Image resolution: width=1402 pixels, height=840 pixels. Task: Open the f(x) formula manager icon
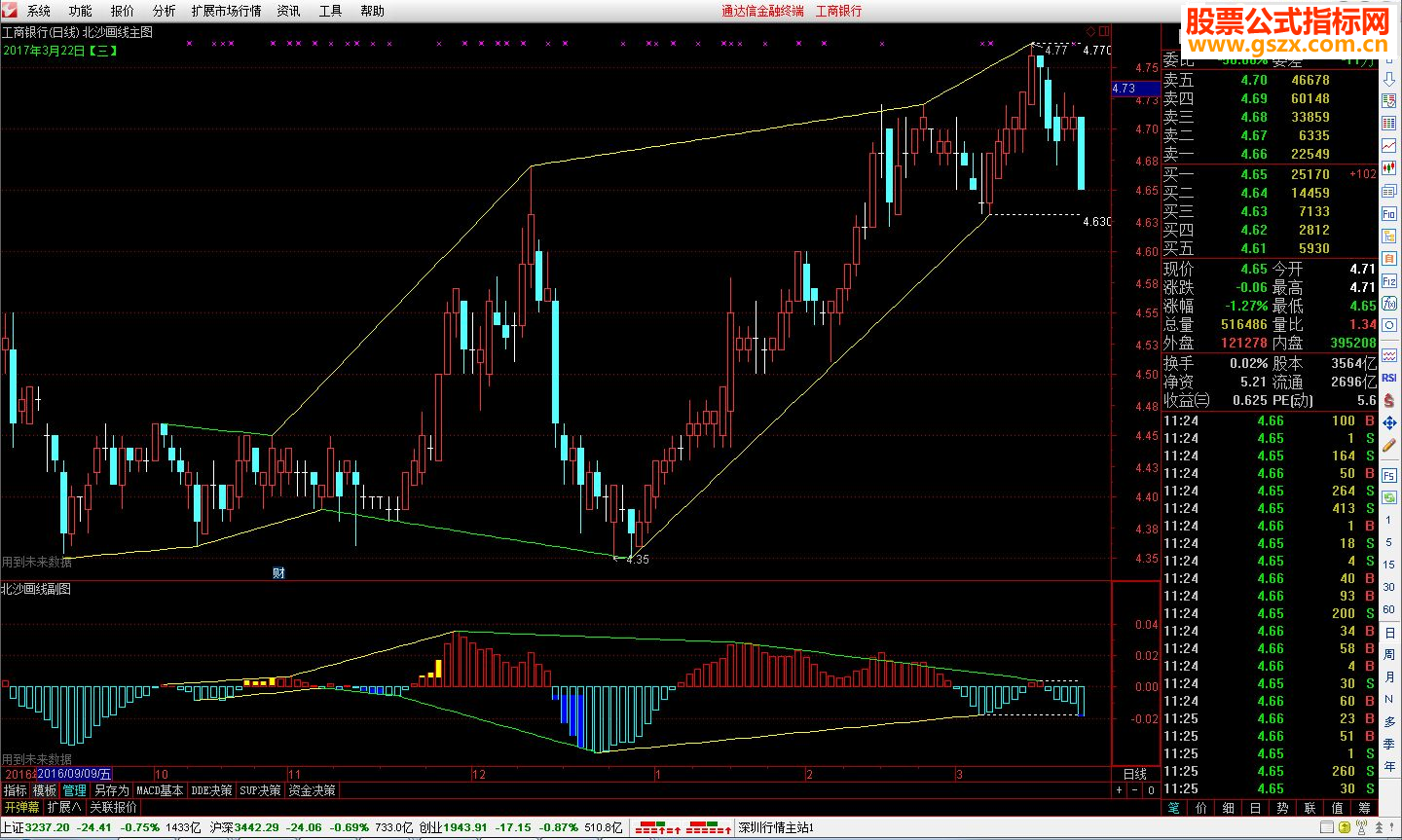tap(1389, 304)
